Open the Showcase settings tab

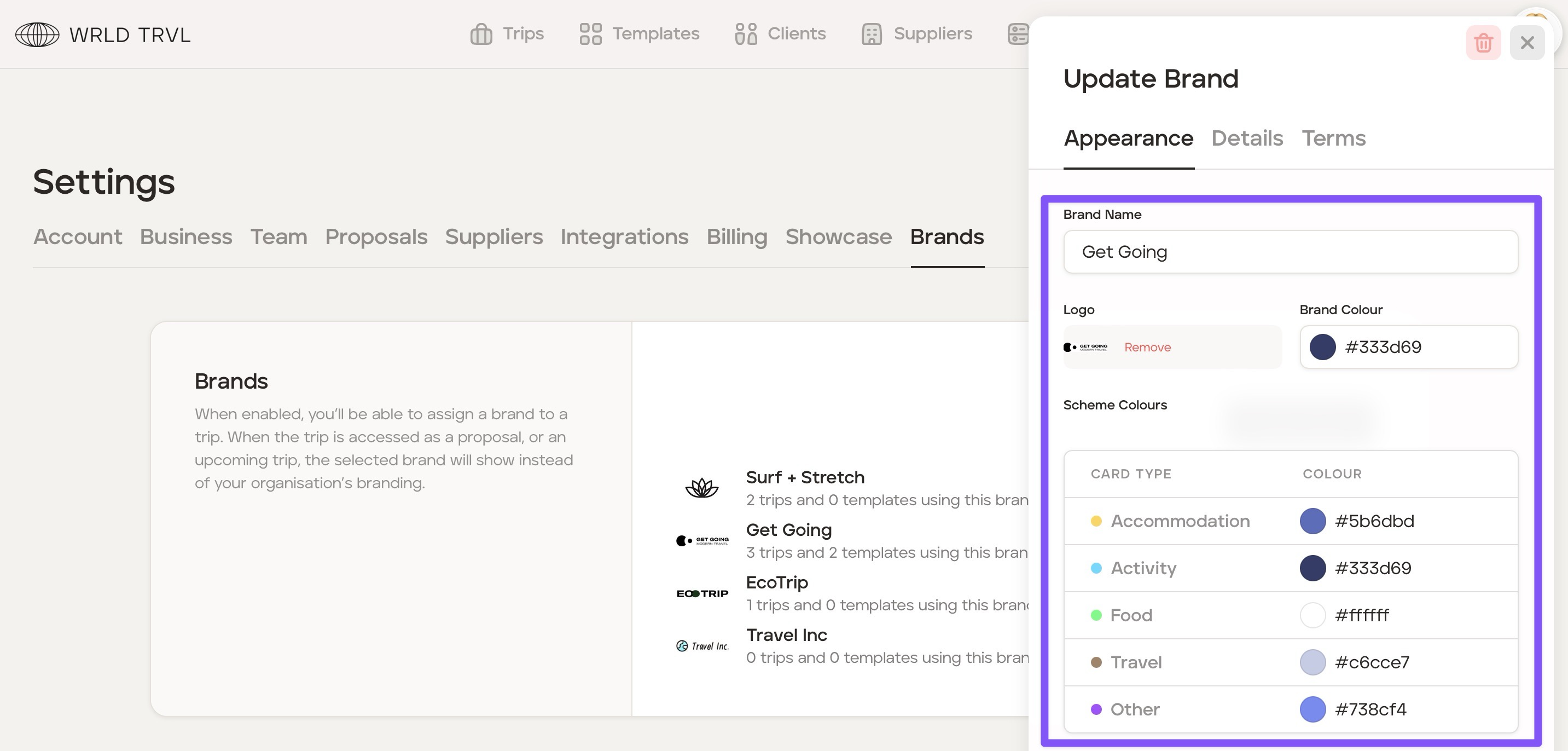pos(838,236)
